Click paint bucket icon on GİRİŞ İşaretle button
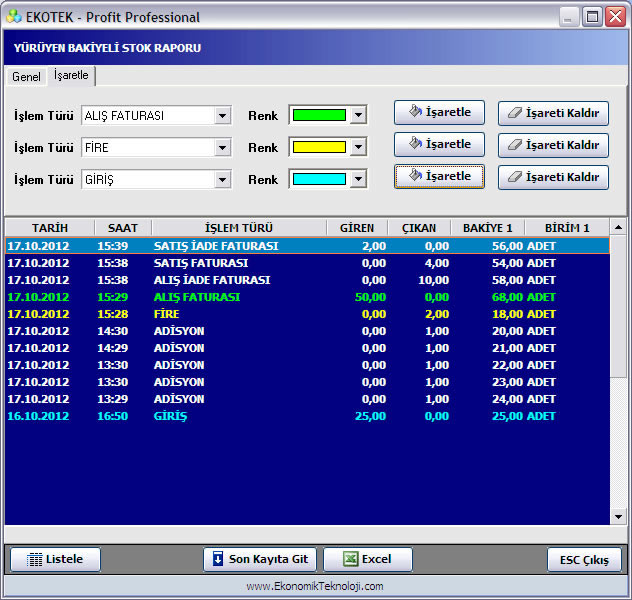Viewport: 632px width, 600px height. (416, 175)
